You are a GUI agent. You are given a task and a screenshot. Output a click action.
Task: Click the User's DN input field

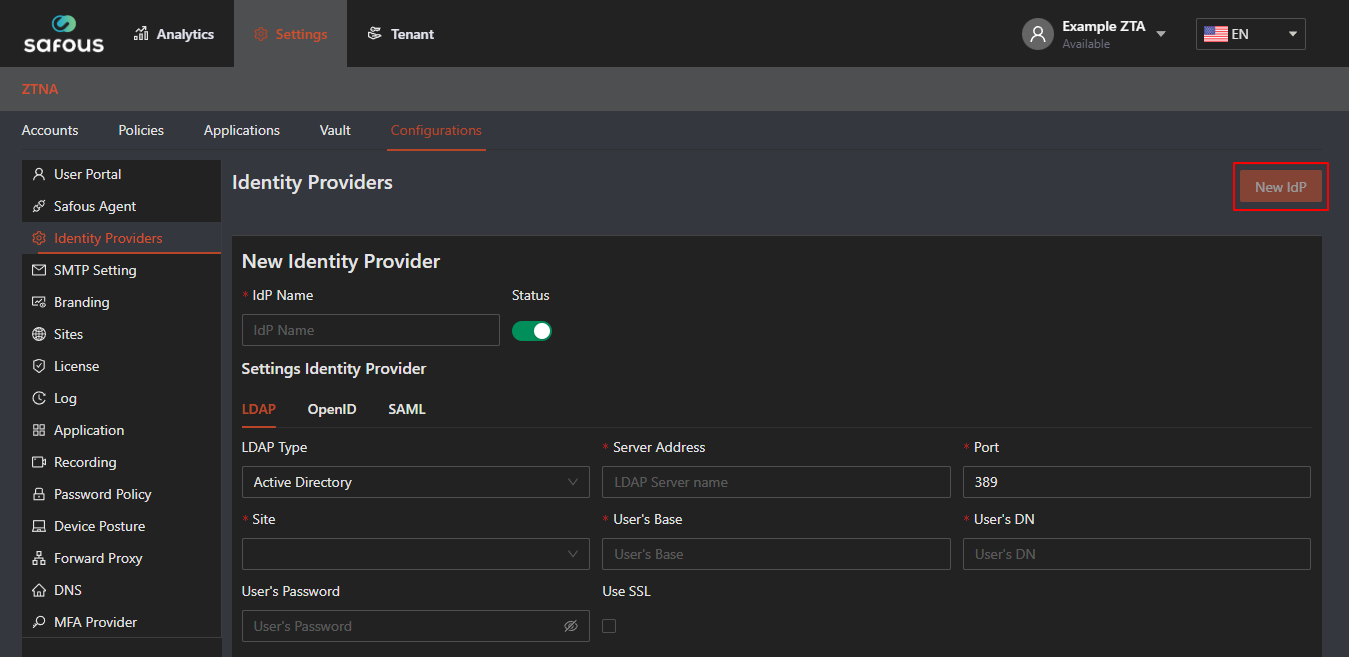[x=1136, y=554]
